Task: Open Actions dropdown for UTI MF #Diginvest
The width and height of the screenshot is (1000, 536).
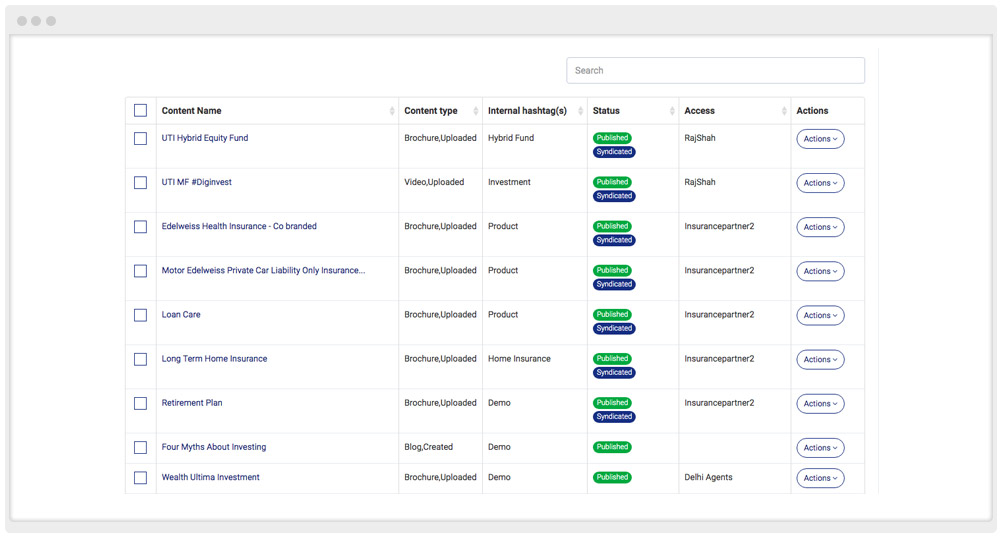Action: click(x=820, y=183)
